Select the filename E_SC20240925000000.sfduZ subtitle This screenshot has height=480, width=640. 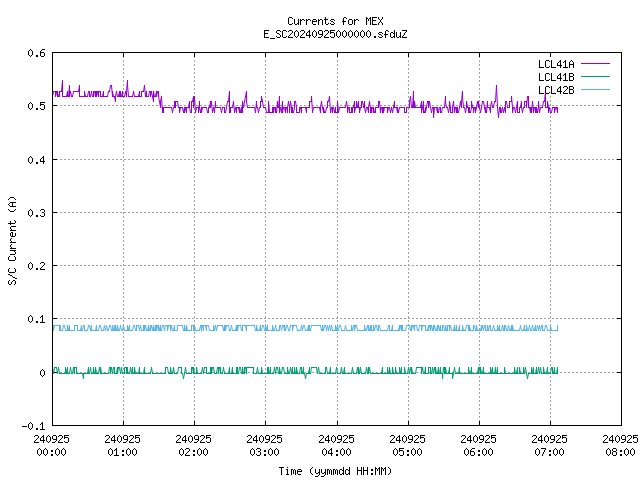[x=335, y=34]
